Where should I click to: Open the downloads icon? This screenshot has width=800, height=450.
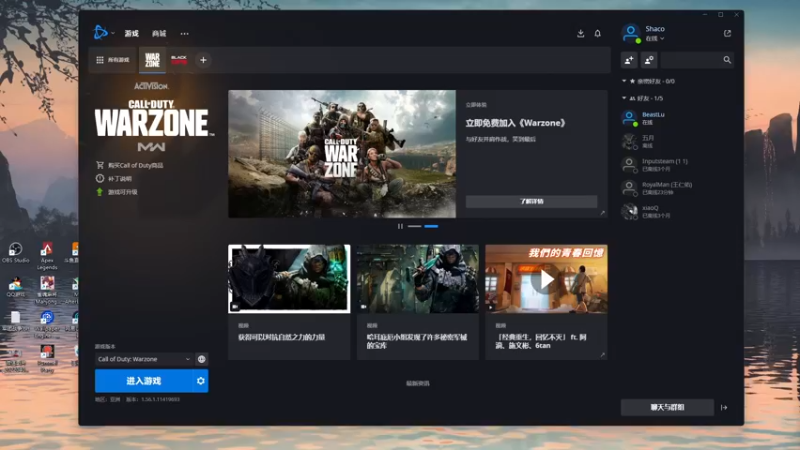[x=581, y=34]
